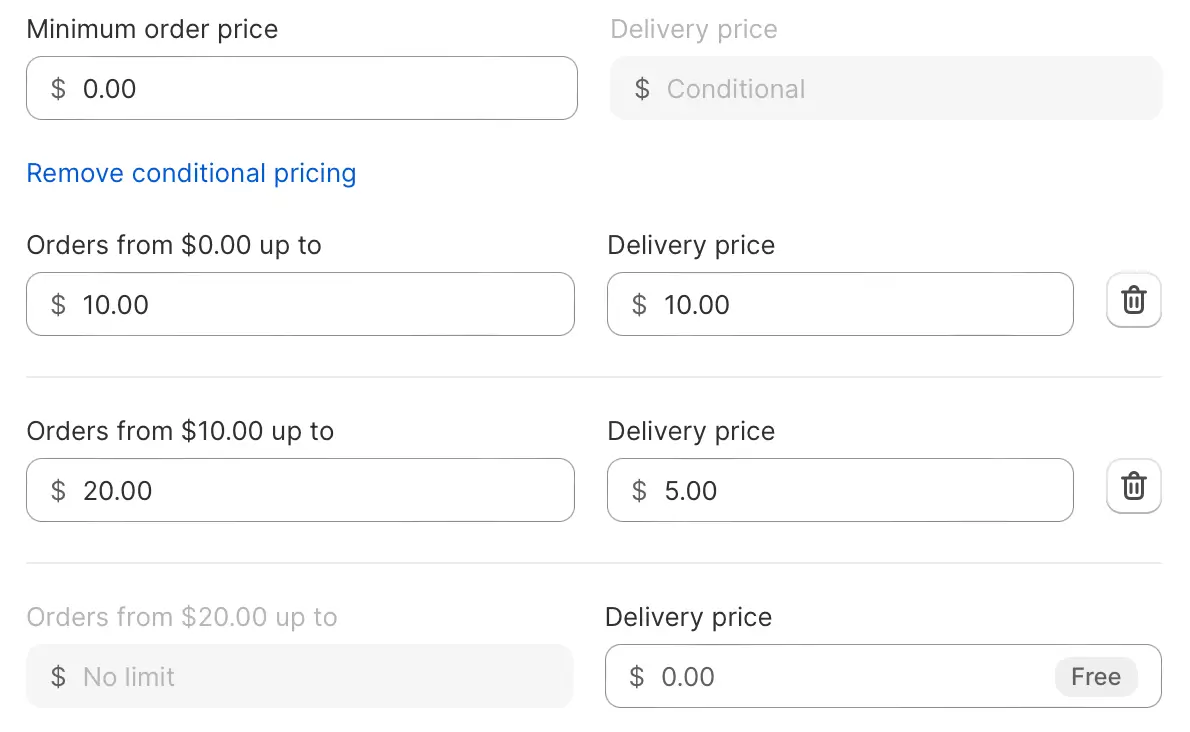Click the greyed Orders from $20.00 up to label
The image size is (1190, 732).
pyautogui.click(x=181, y=617)
